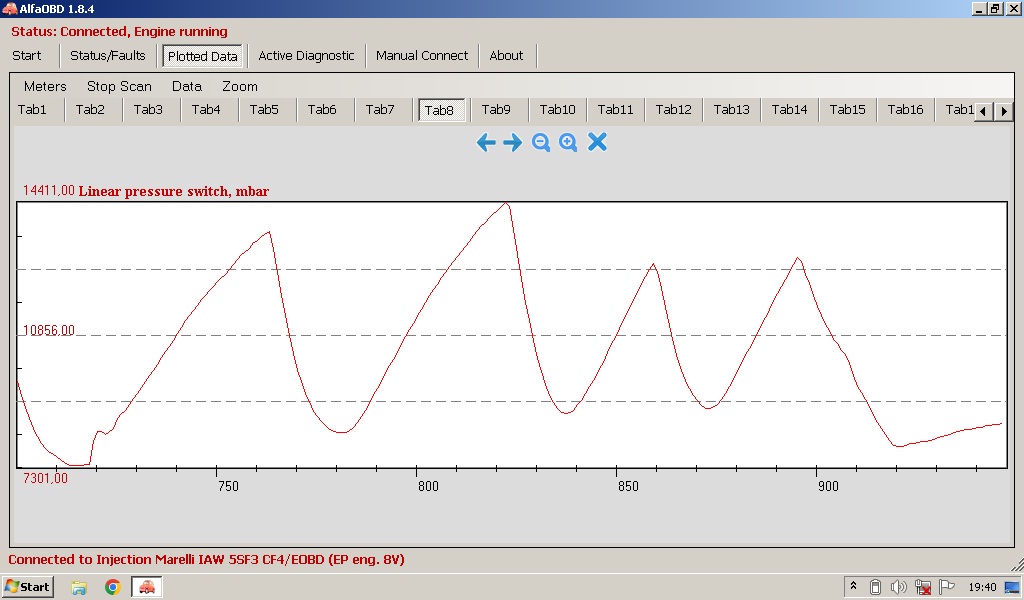Click the blue right arrow to scroll graph forward
This screenshot has height=600, width=1024.
click(x=513, y=143)
